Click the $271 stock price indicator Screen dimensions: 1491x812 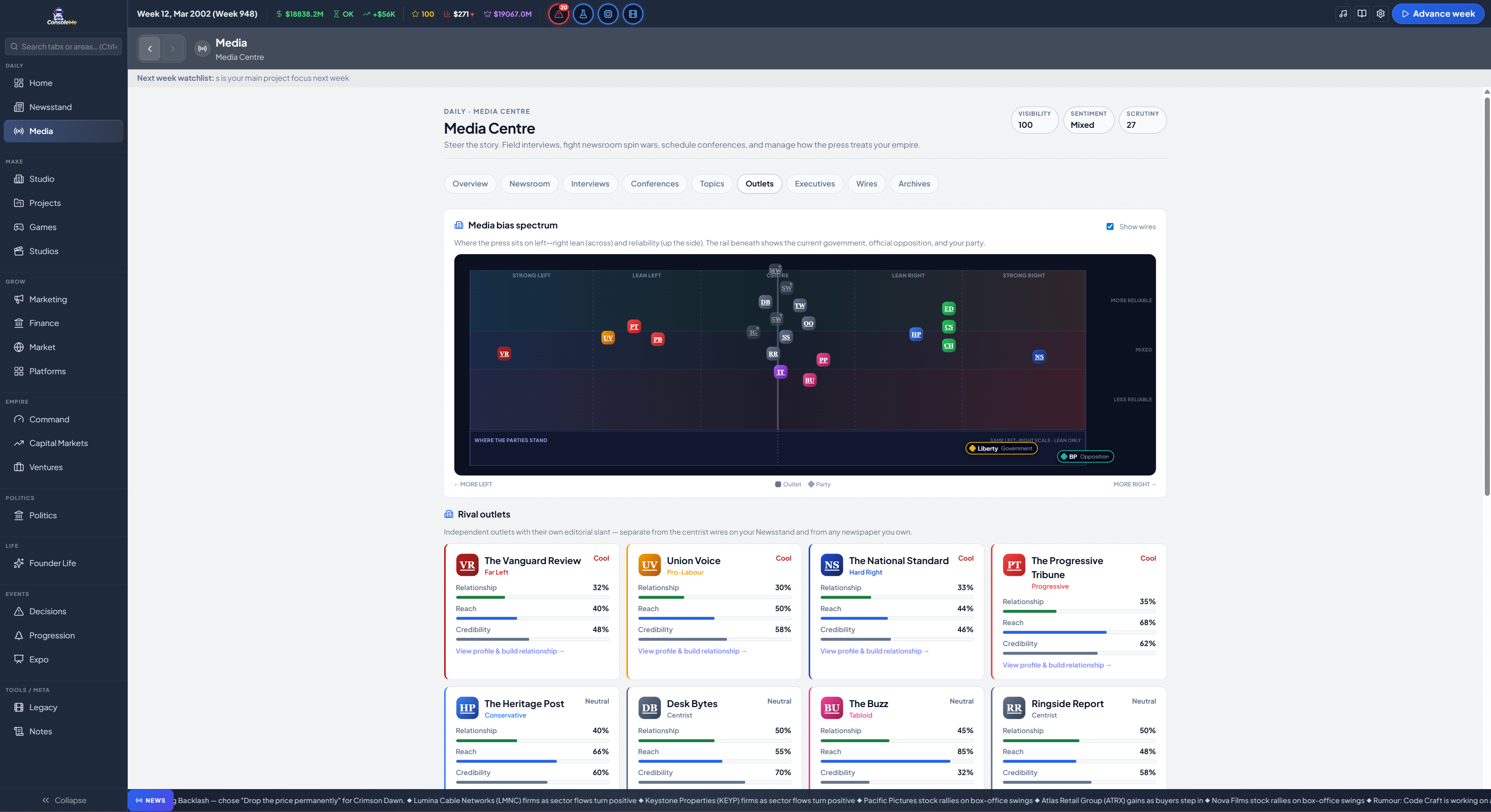[460, 14]
